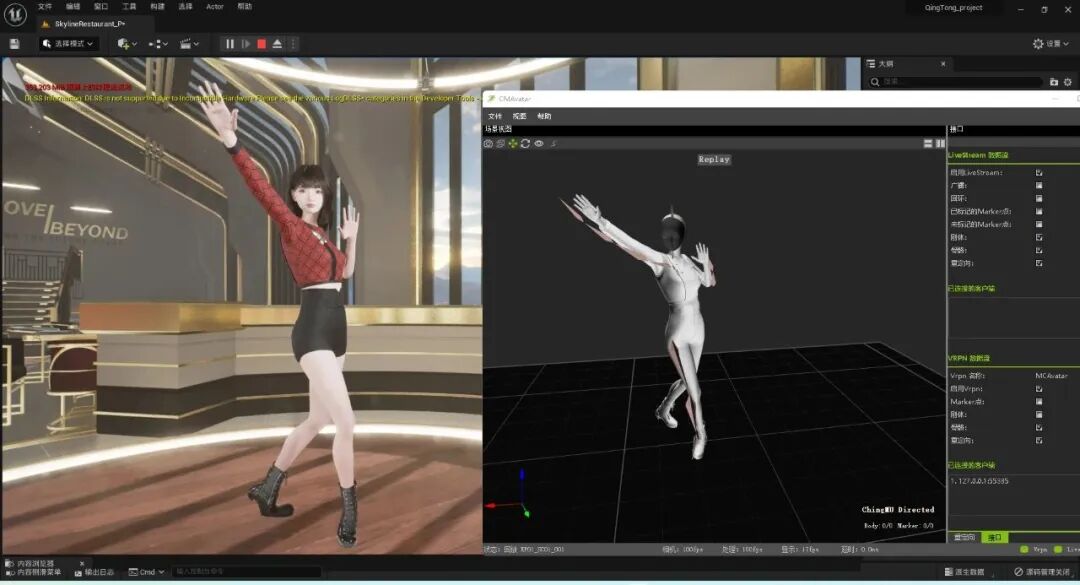Pause the running simulation
The image size is (1080, 585).
230,44
